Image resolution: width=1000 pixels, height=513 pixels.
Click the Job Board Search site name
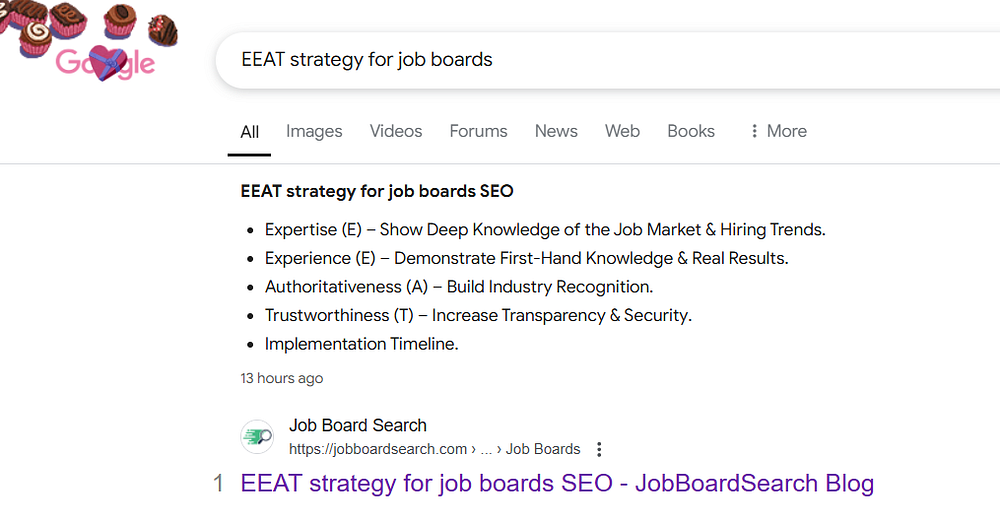pyautogui.click(x=358, y=425)
